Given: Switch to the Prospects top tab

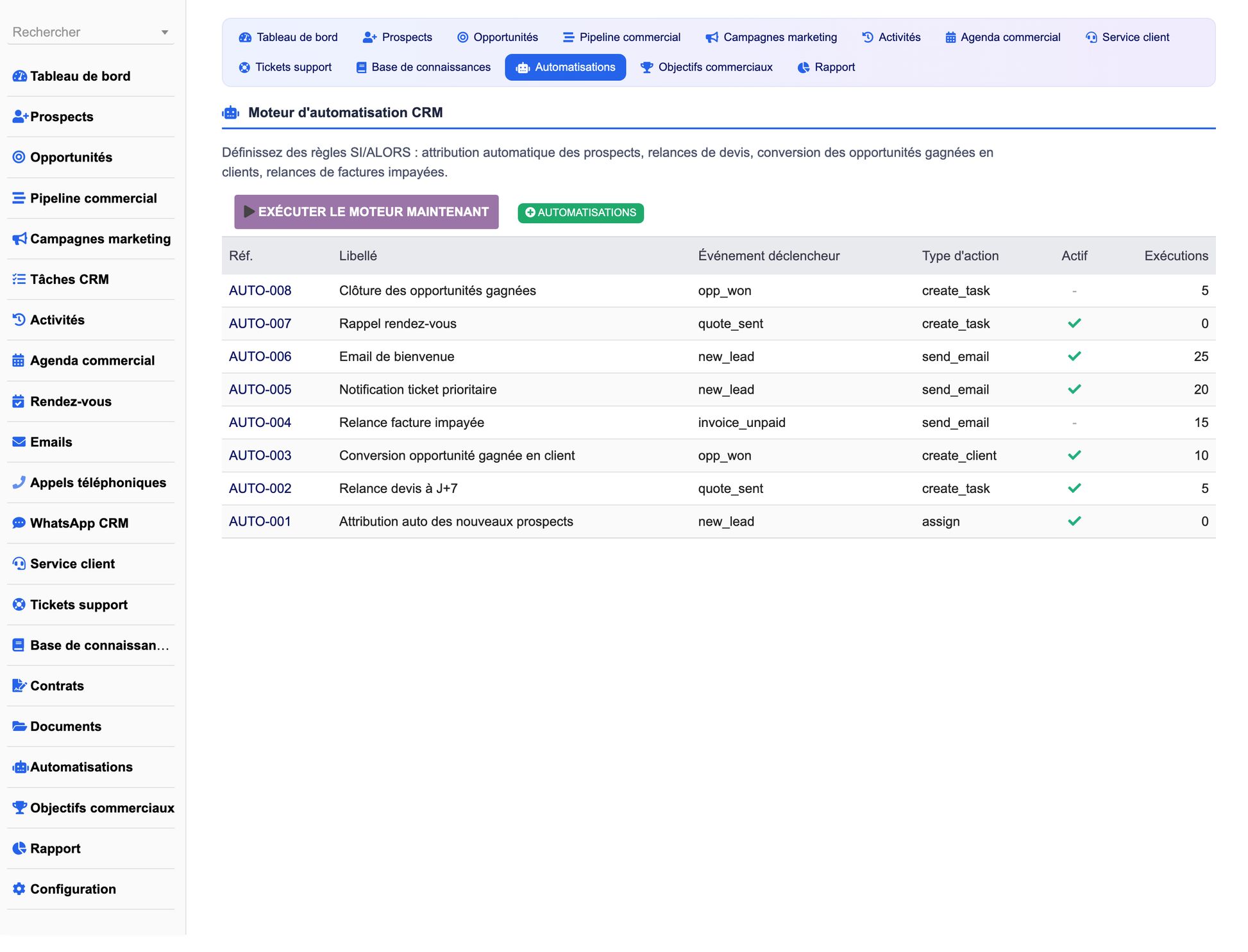Looking at the screenshot, I should tap(398, 37).
